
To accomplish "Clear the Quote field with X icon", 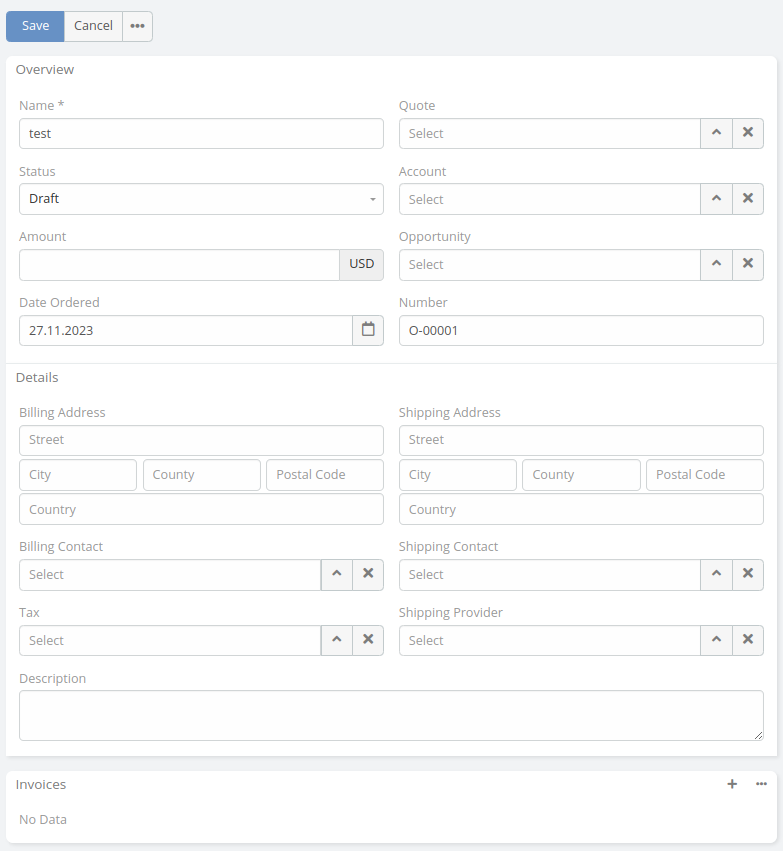I will coord(747,134).
